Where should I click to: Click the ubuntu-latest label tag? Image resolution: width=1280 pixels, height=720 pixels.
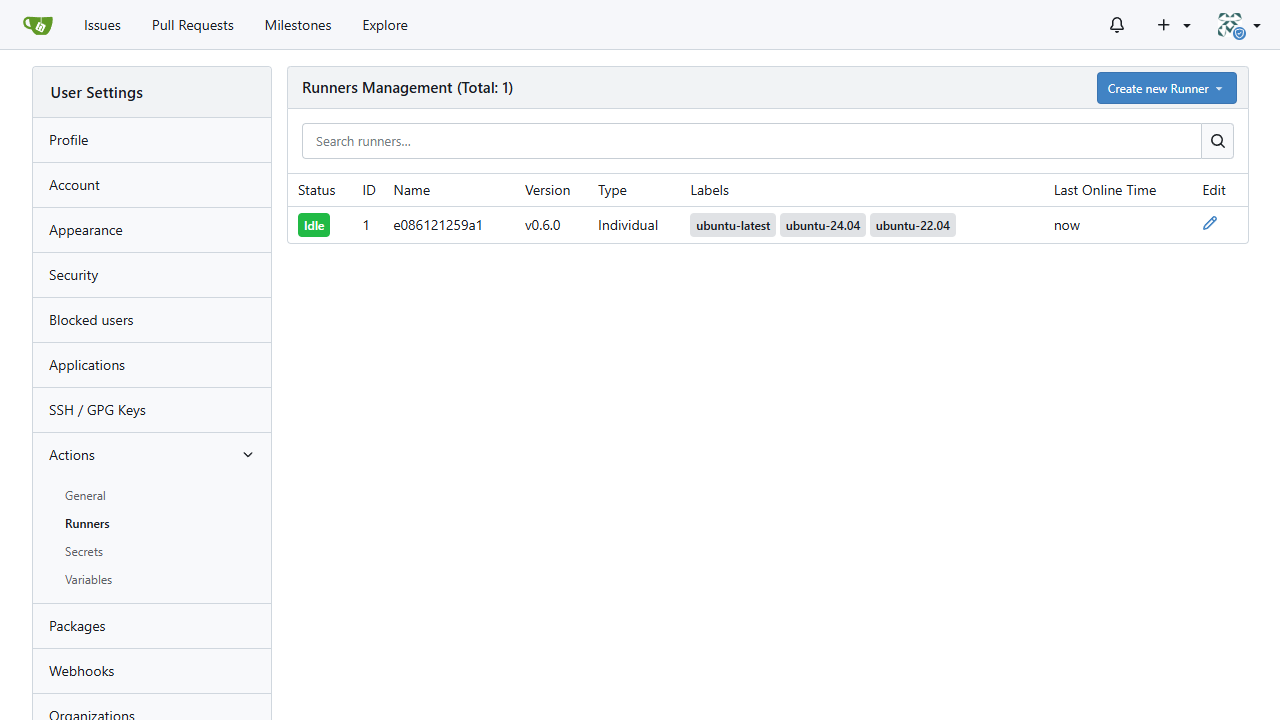click(733, 225)
